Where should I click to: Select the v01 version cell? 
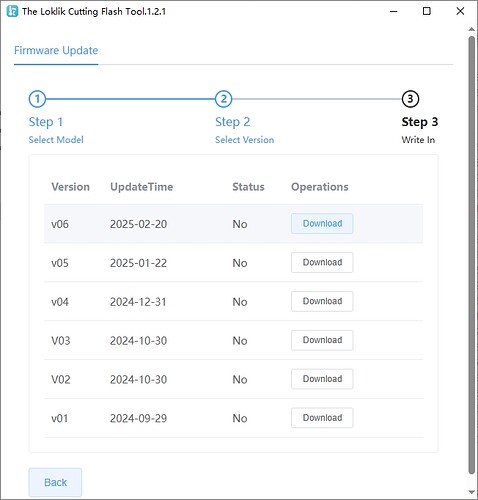coord(60,418)
